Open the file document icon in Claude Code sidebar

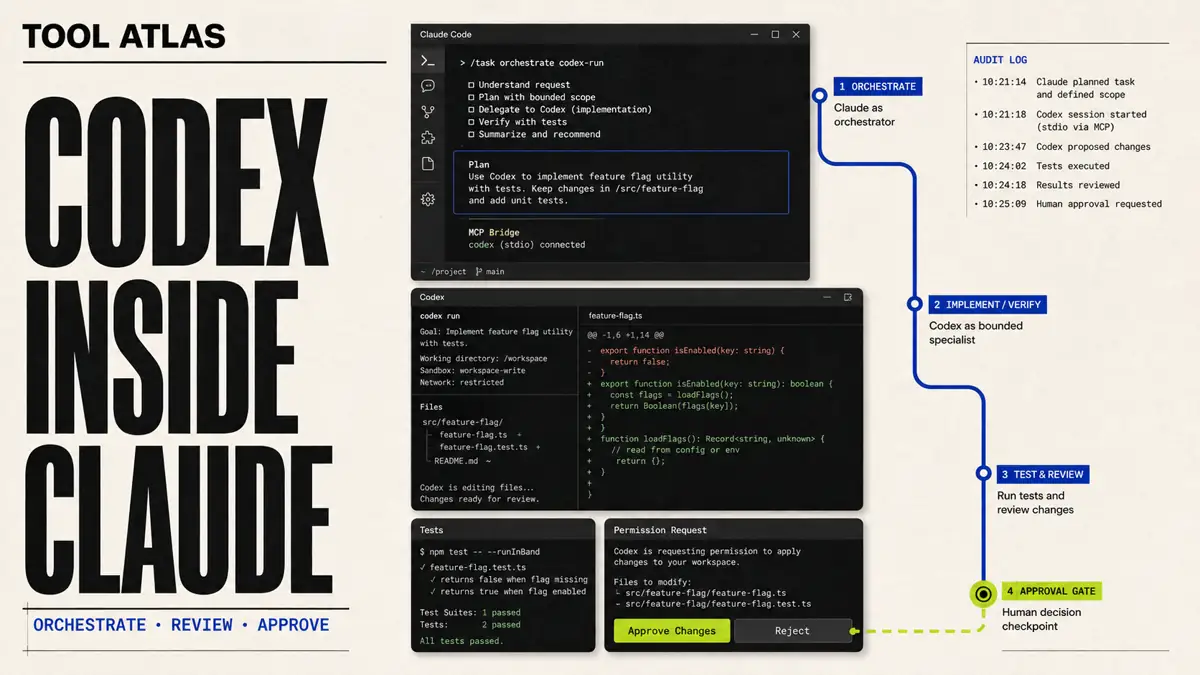[x=428, y=163]
